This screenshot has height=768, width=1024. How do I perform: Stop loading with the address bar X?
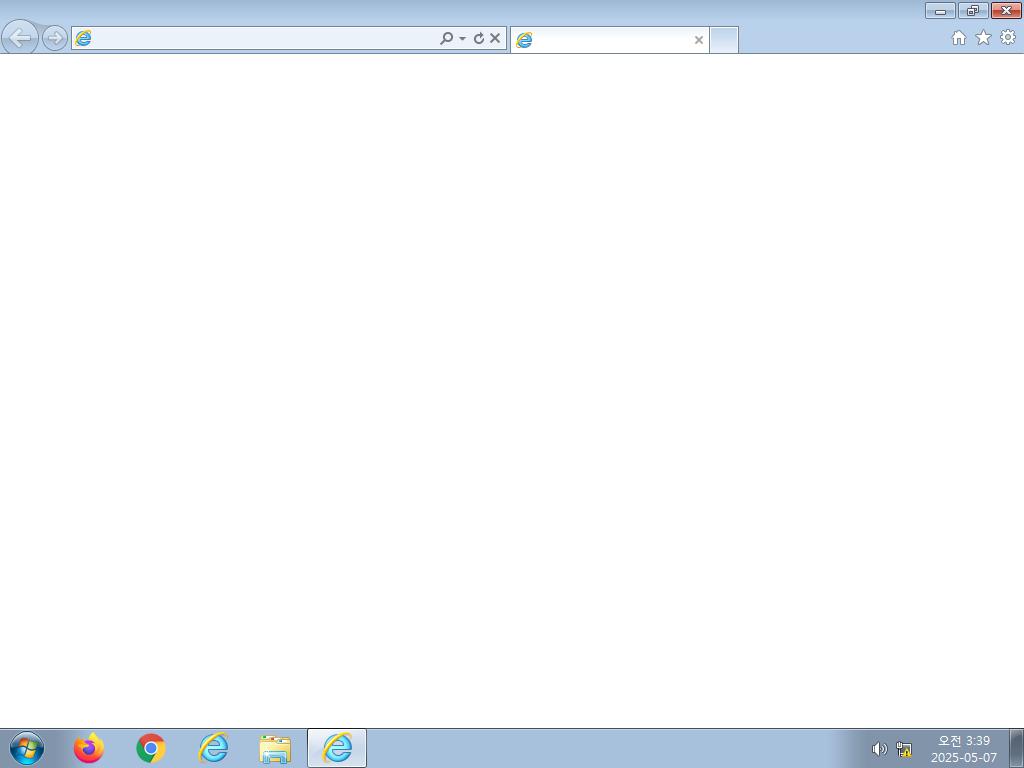click(x=495, y=38)
